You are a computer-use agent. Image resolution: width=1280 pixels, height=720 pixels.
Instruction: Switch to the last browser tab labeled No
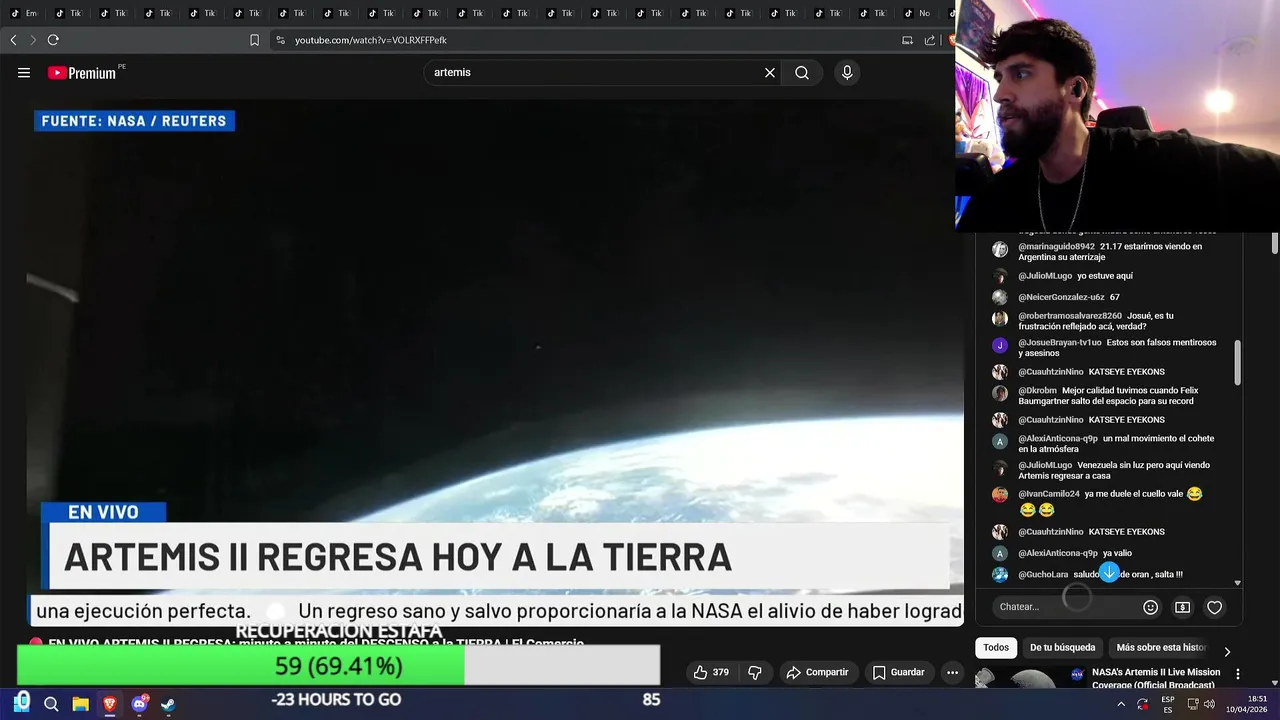pyautogui.click(x=916, y=13)
